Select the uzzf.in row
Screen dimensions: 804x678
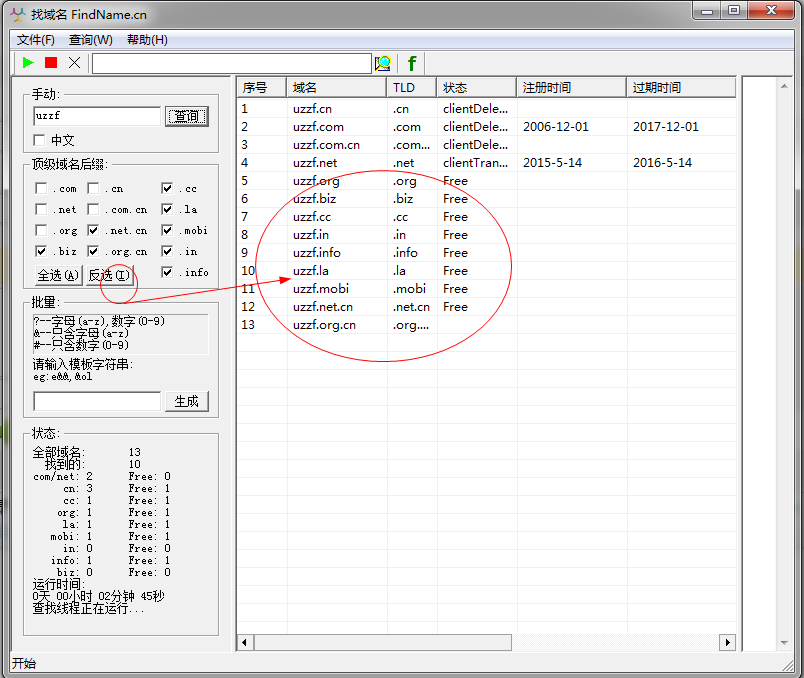point(486,235)
